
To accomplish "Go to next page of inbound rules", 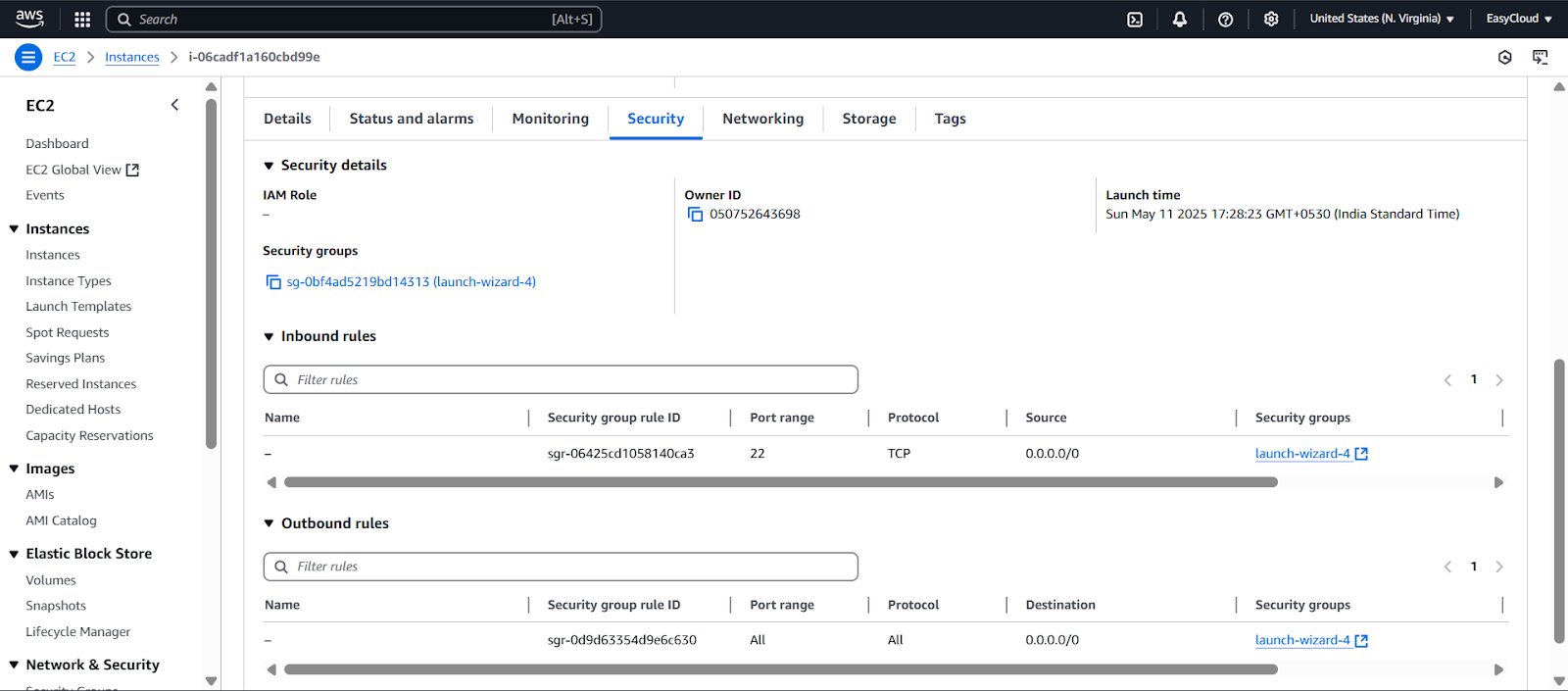I will pos(1499,380).
